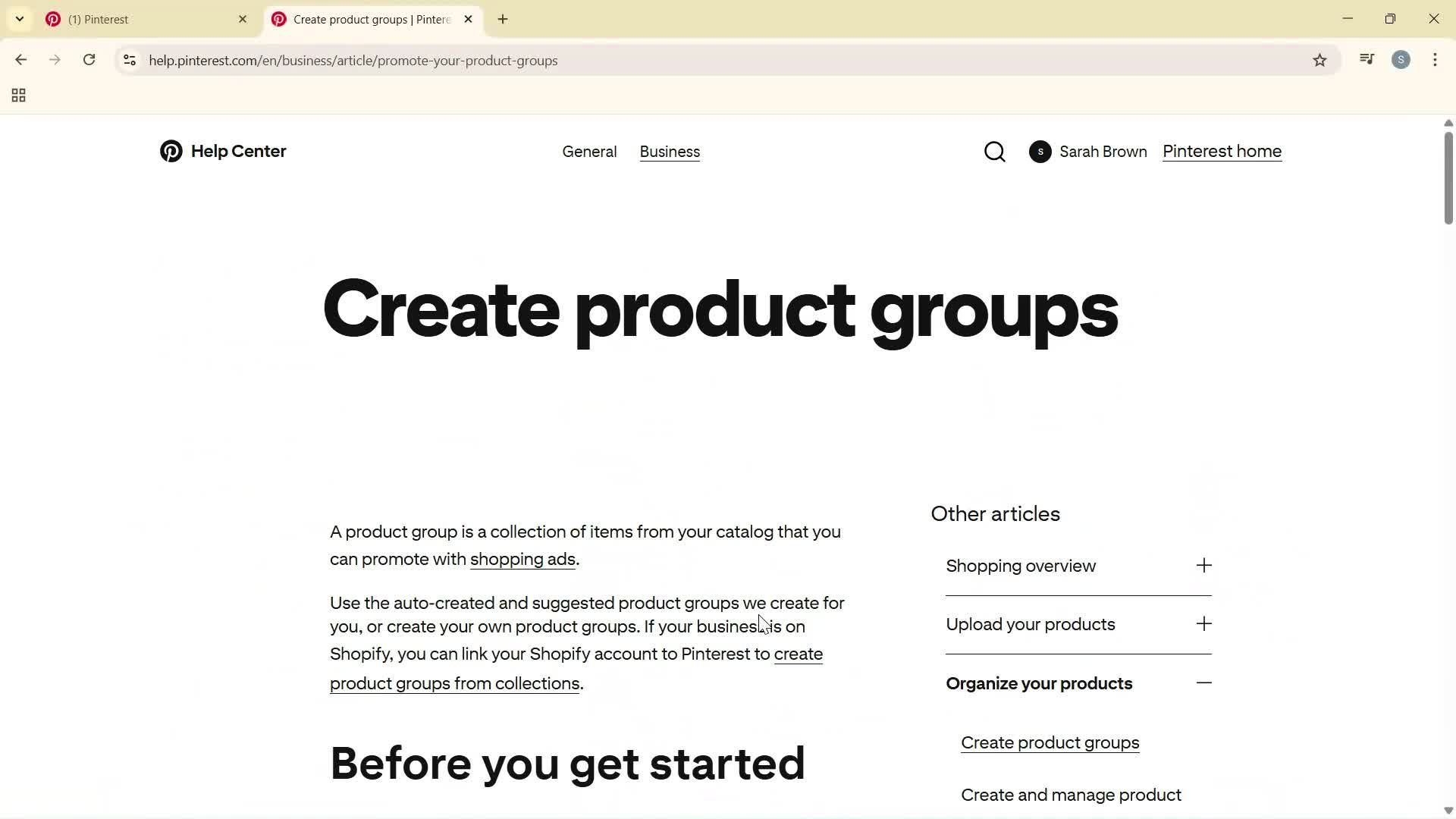Collapse the Organize your products section

(1203, 682)
